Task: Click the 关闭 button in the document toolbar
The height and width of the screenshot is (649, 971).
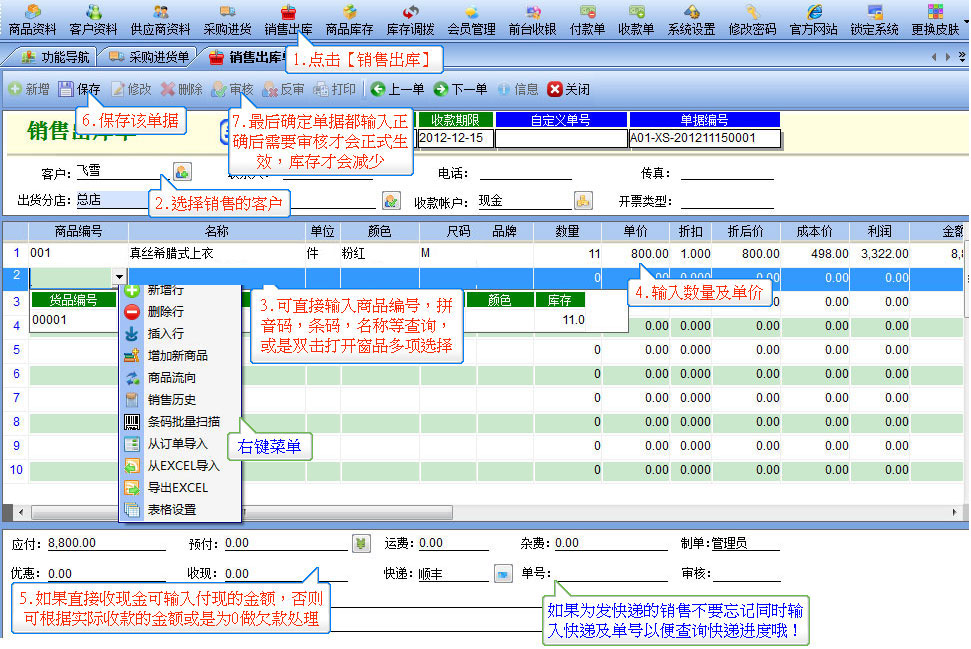Action: click(x=568, y=89)
